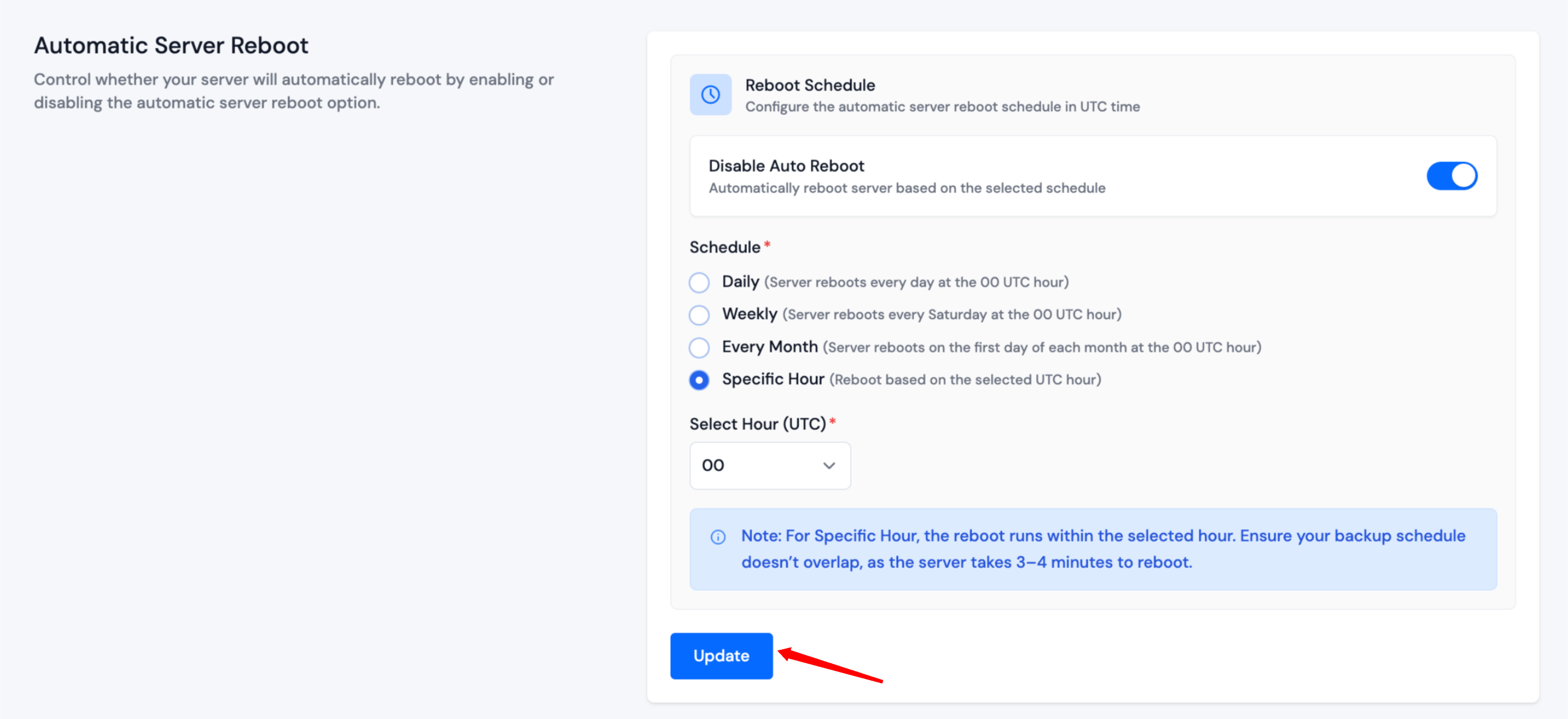This screenshot has height=719, width=1568.
Task: Click the 'Reboot Schedule' section title
Action: click(810, 85)
